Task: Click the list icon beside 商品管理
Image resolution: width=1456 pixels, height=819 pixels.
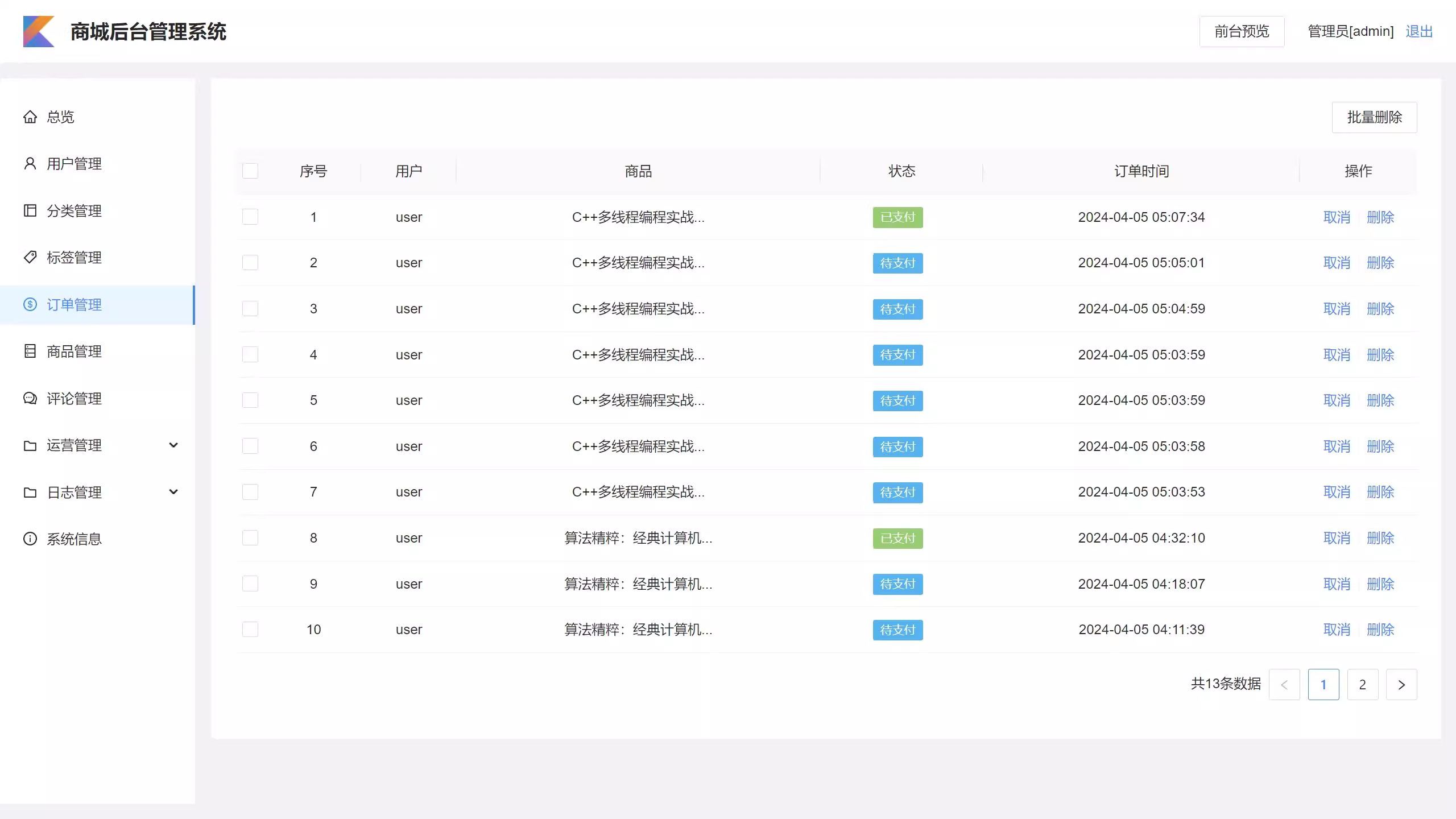Action: click(x=30, y=351)
